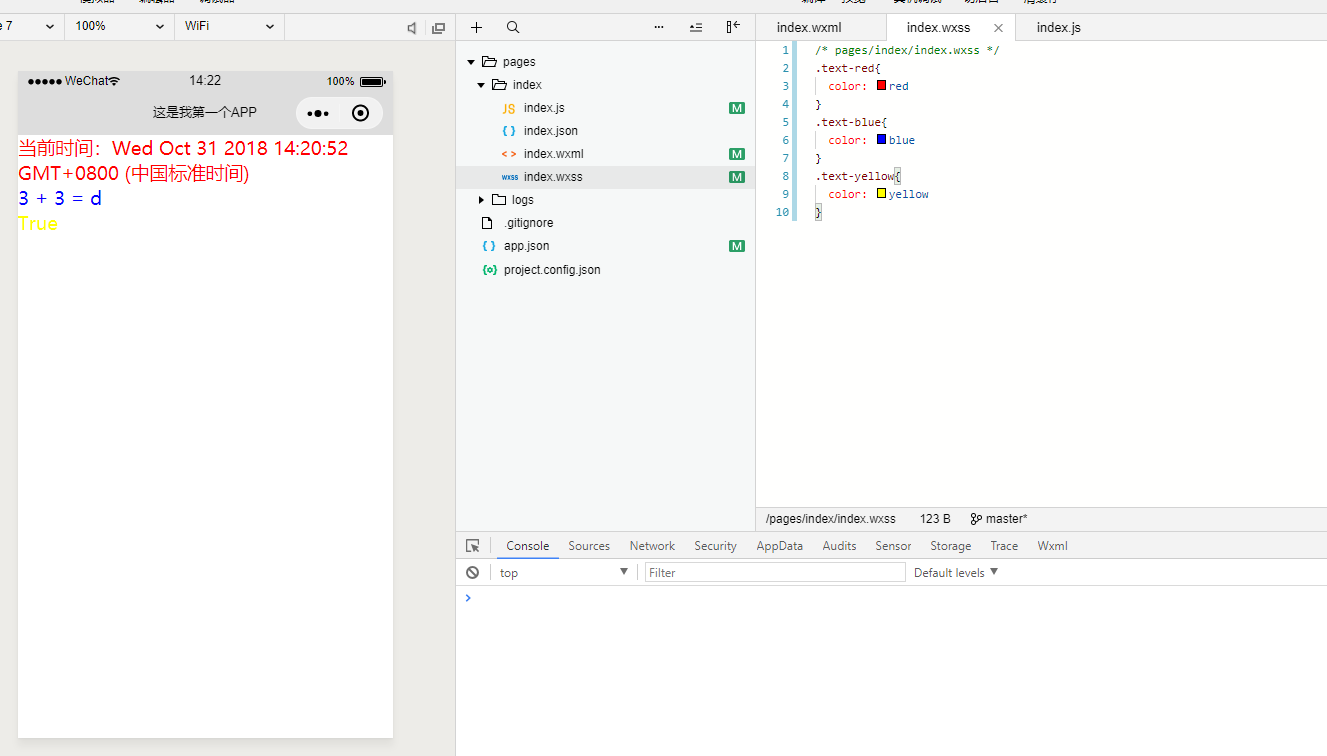The image size is (1327, 756).
Task: Expand the logs folder
Action: tap(481, 200)
